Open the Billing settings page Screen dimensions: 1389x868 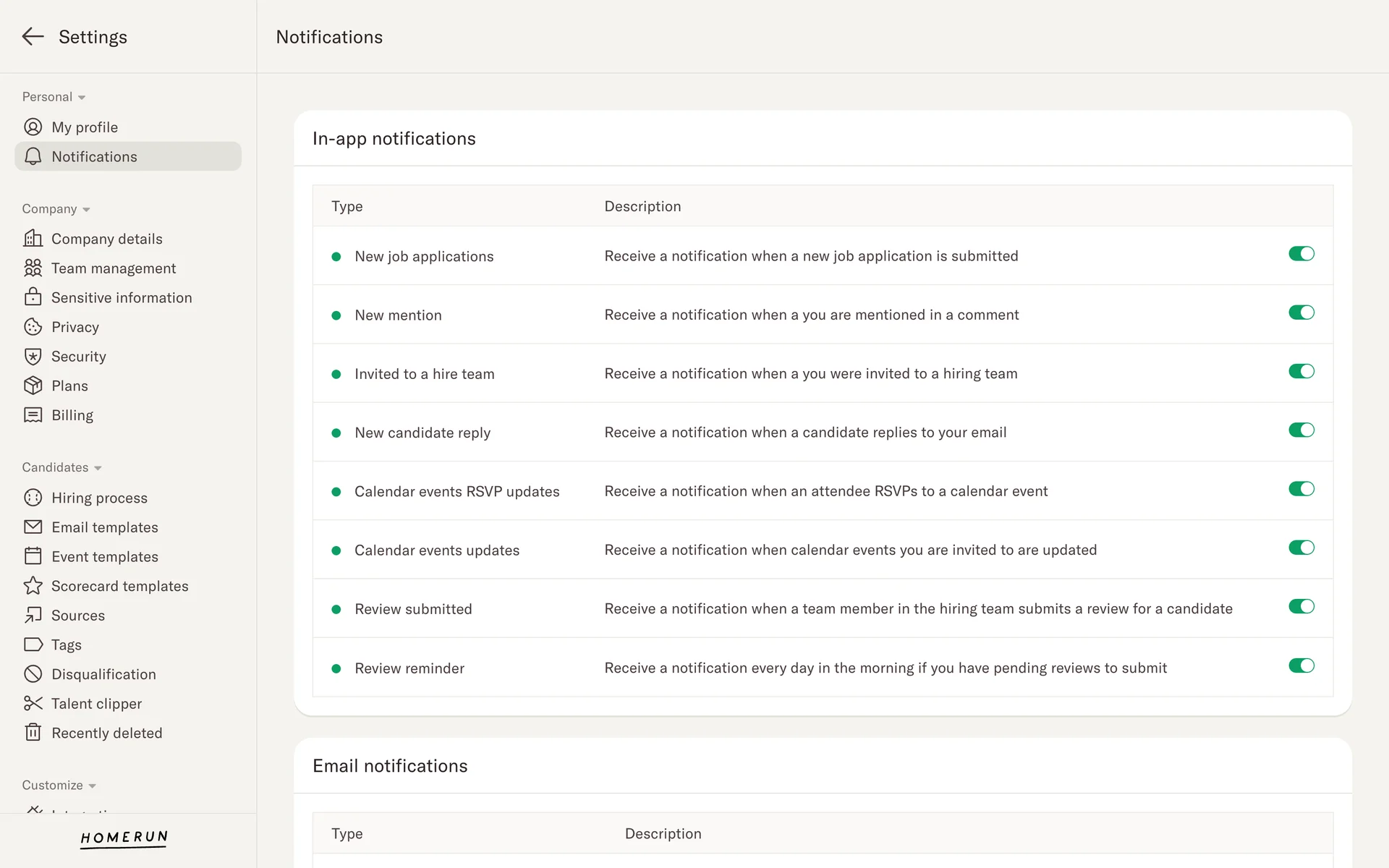coord(72,415)
